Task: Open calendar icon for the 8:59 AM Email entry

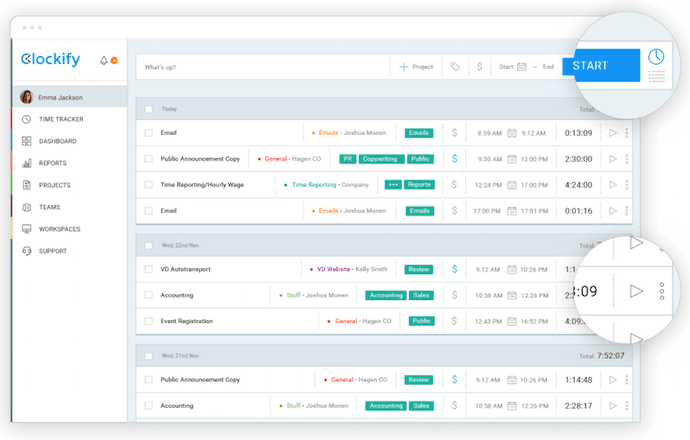Action: 511,132
